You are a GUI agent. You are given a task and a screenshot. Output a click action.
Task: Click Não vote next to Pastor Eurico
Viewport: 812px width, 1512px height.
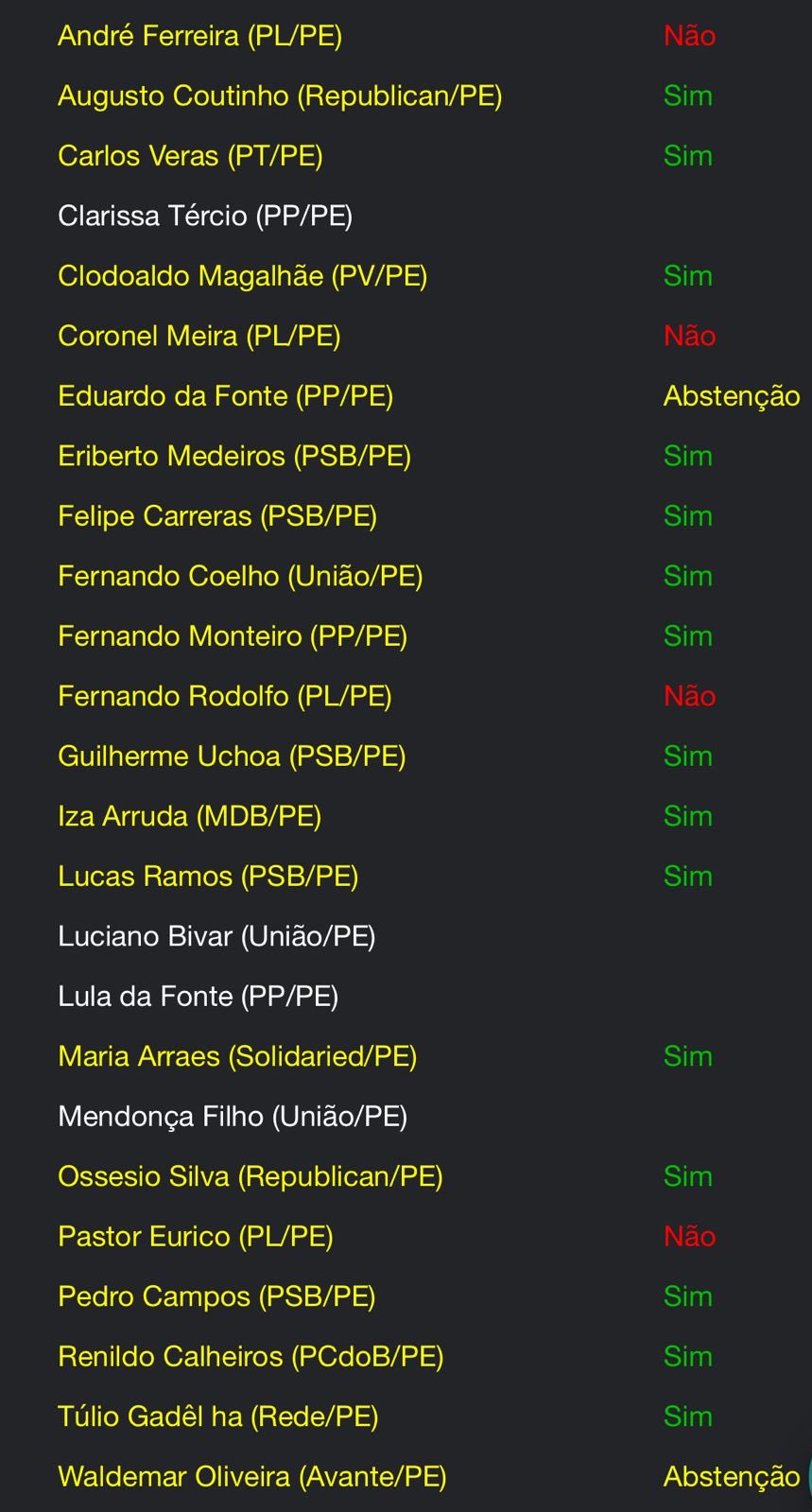pos(689,1237)
